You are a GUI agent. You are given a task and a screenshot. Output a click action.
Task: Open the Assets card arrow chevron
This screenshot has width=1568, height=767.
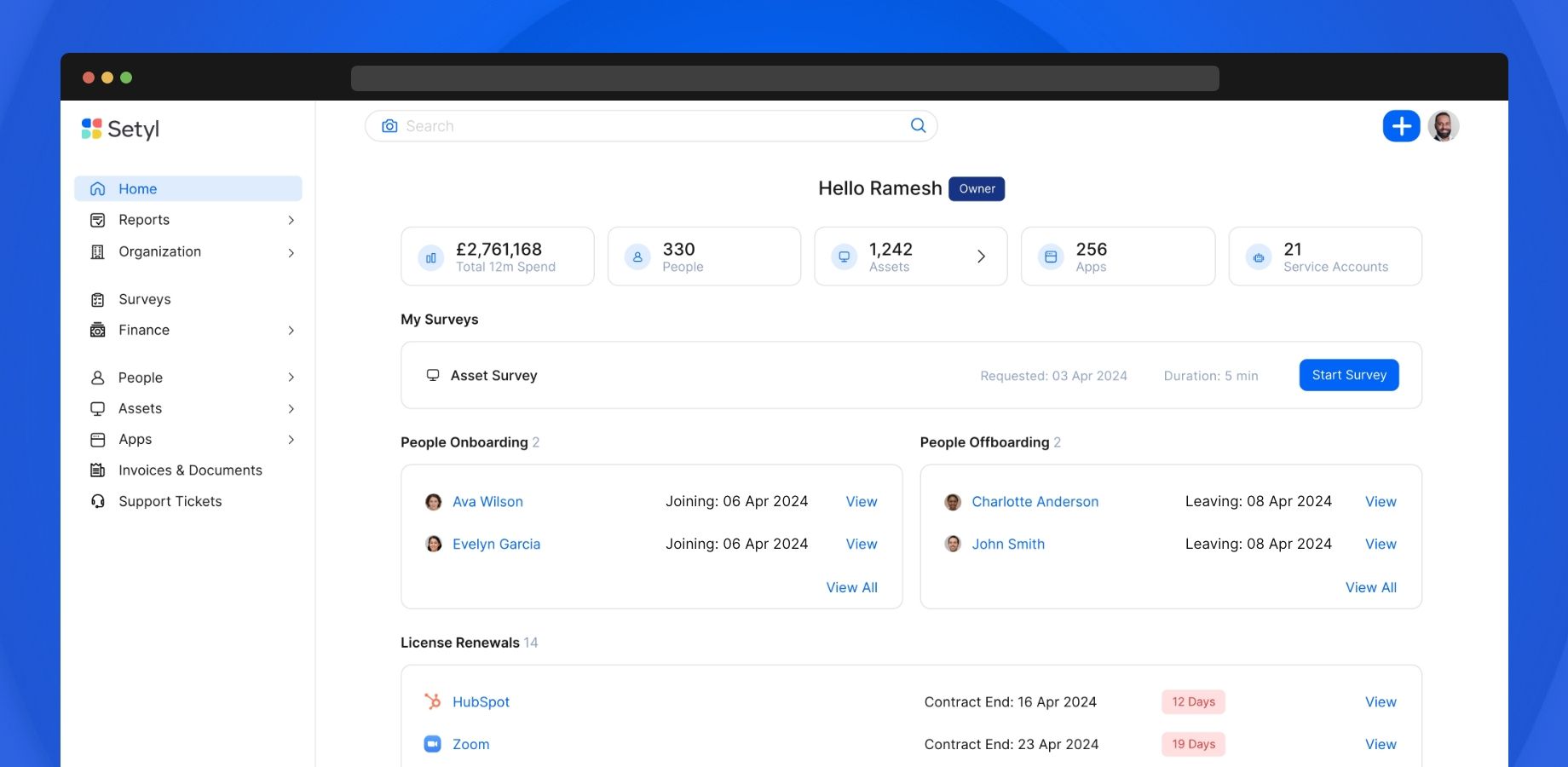tap(981, 257)
